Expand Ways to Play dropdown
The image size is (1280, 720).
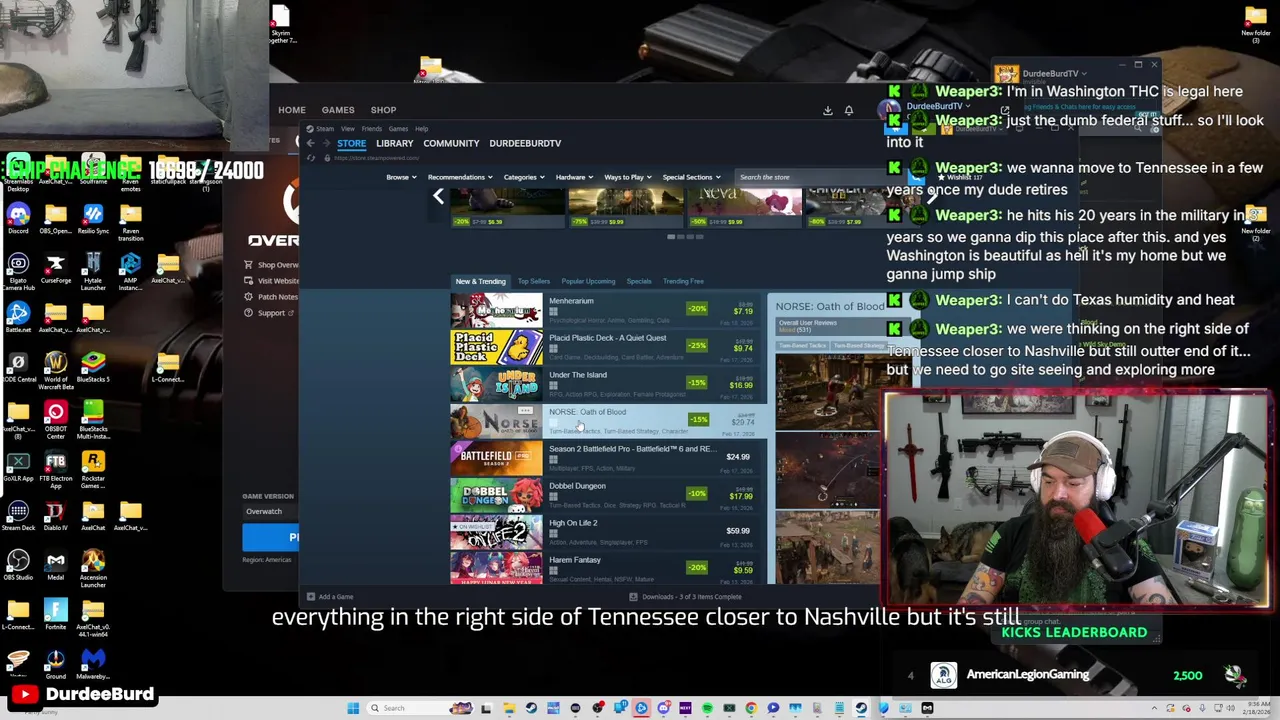tap(627, 177)
